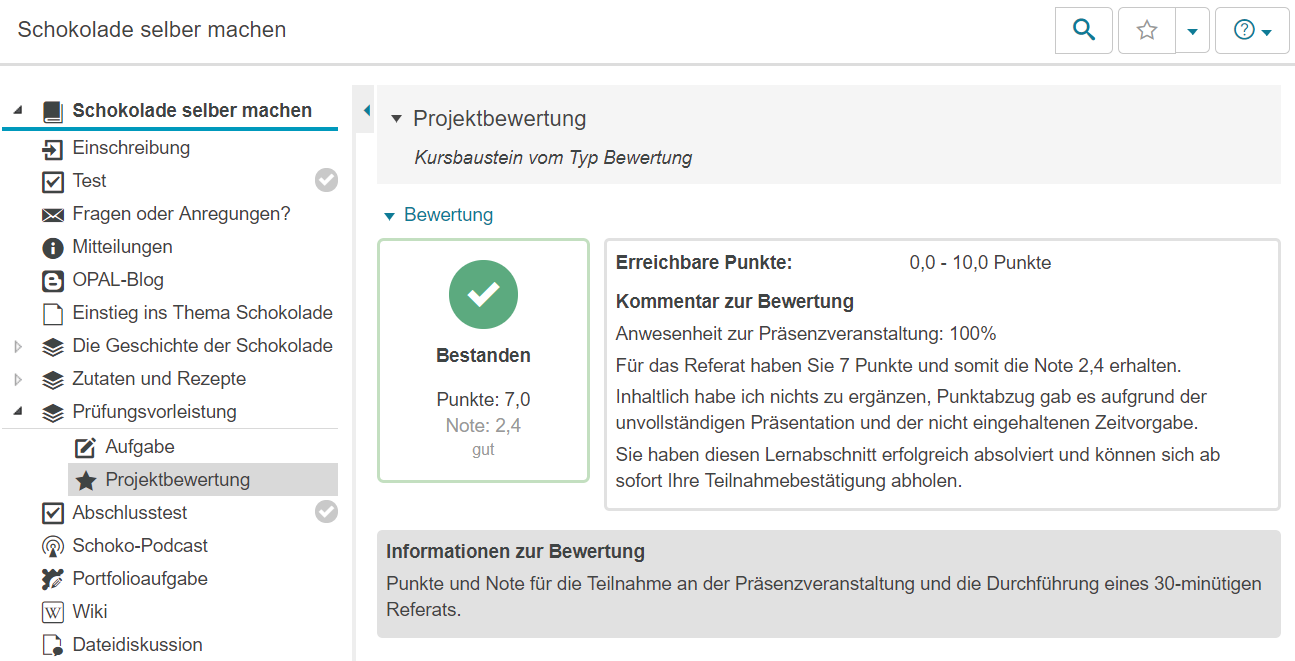Toggle the star to bookmark this course
Image resolution: width=1295 pixels, height=661 pixels.
tap(1145, 30)
